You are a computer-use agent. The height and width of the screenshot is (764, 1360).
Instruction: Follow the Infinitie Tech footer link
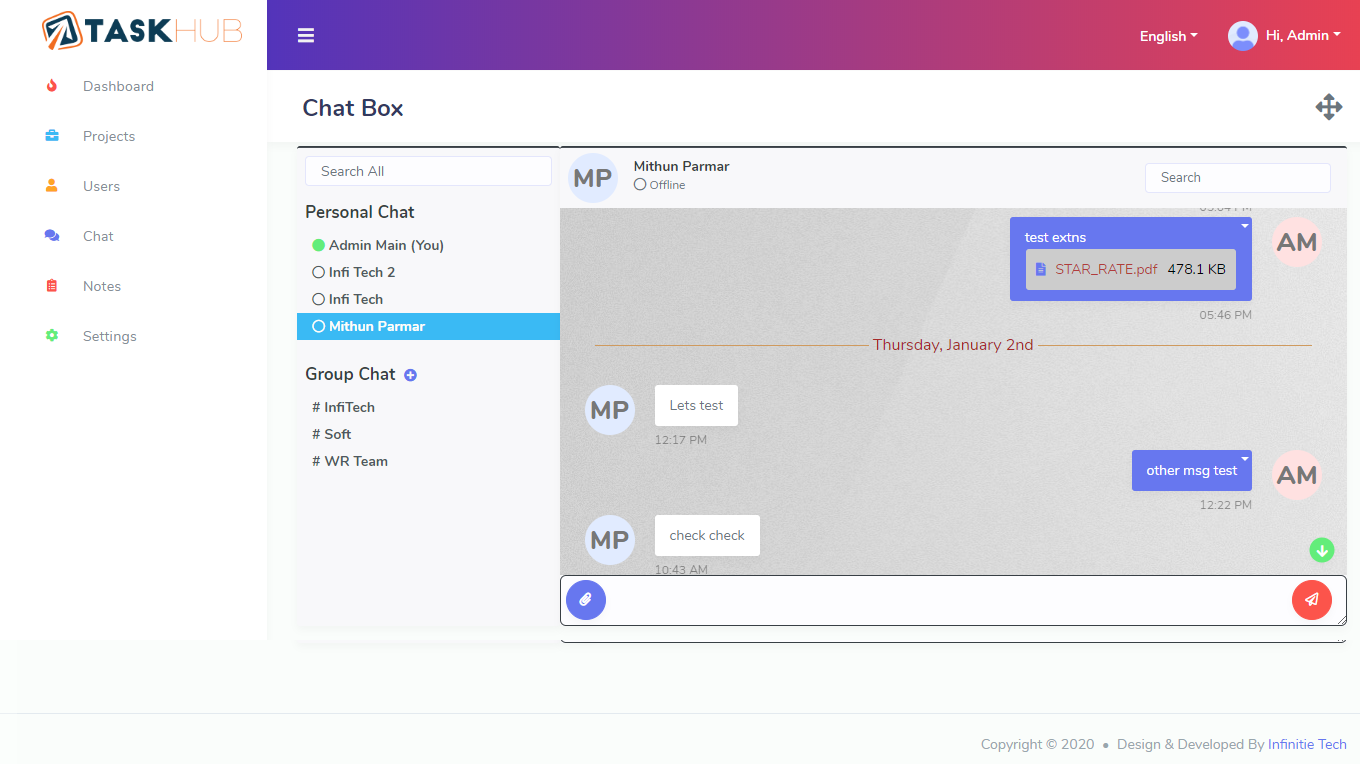click(x=1307, y=744)
